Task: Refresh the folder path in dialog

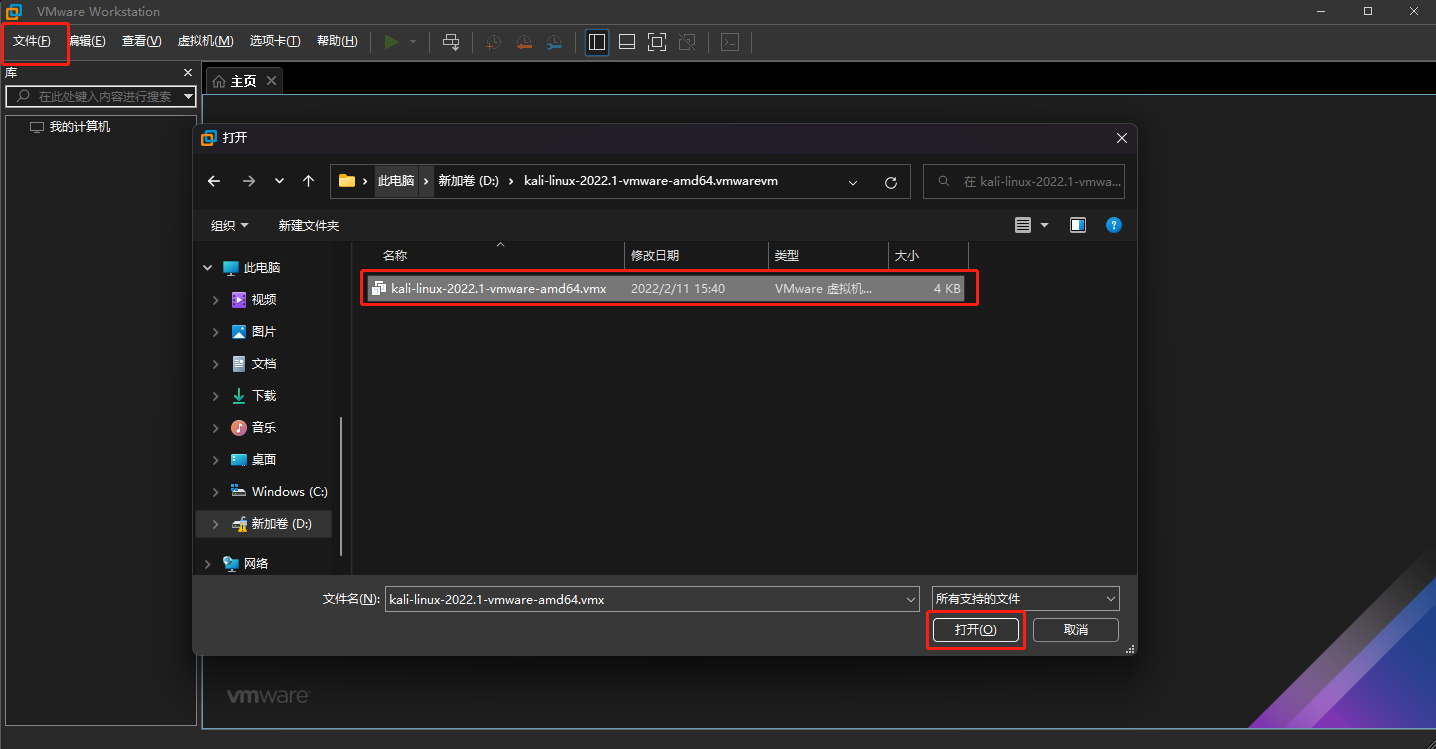Action: (891, 182)
